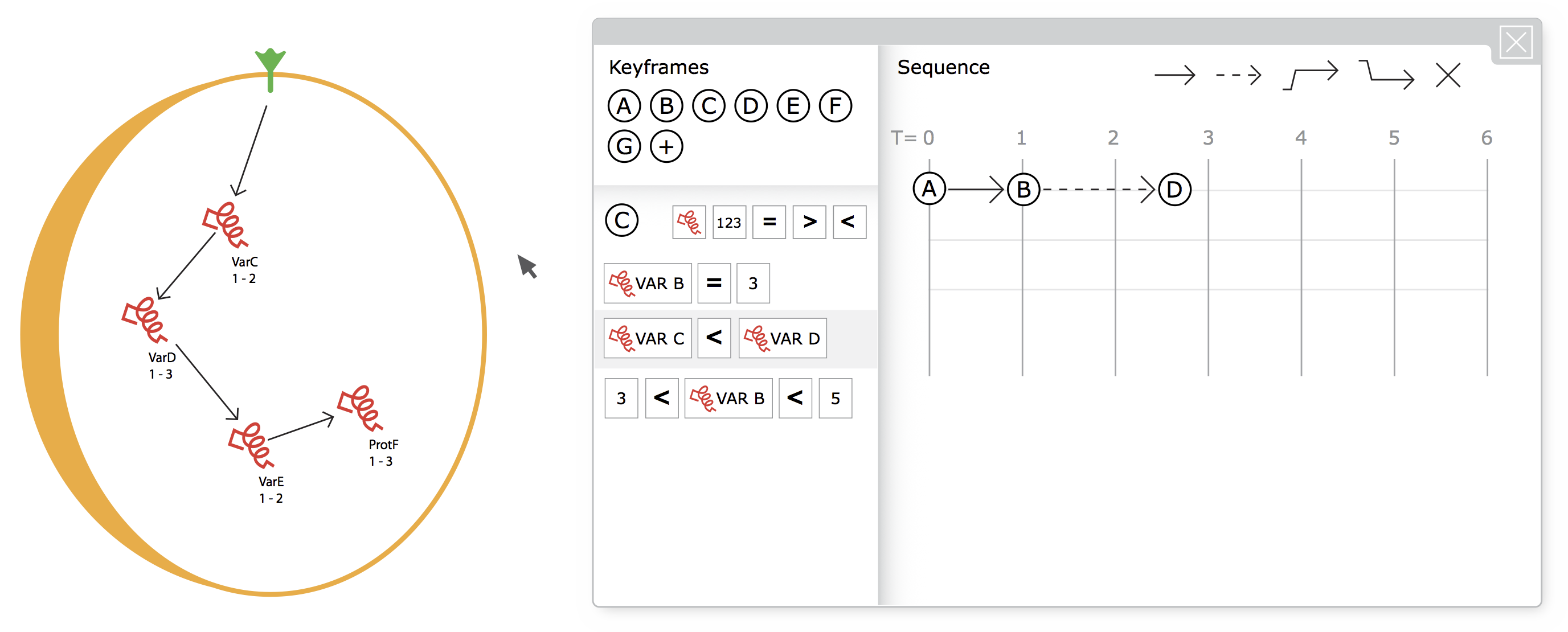This screenshot has width=1568, height=632.
Task: Edit upper bound 5 in range rule
Action: pos(836,399)
